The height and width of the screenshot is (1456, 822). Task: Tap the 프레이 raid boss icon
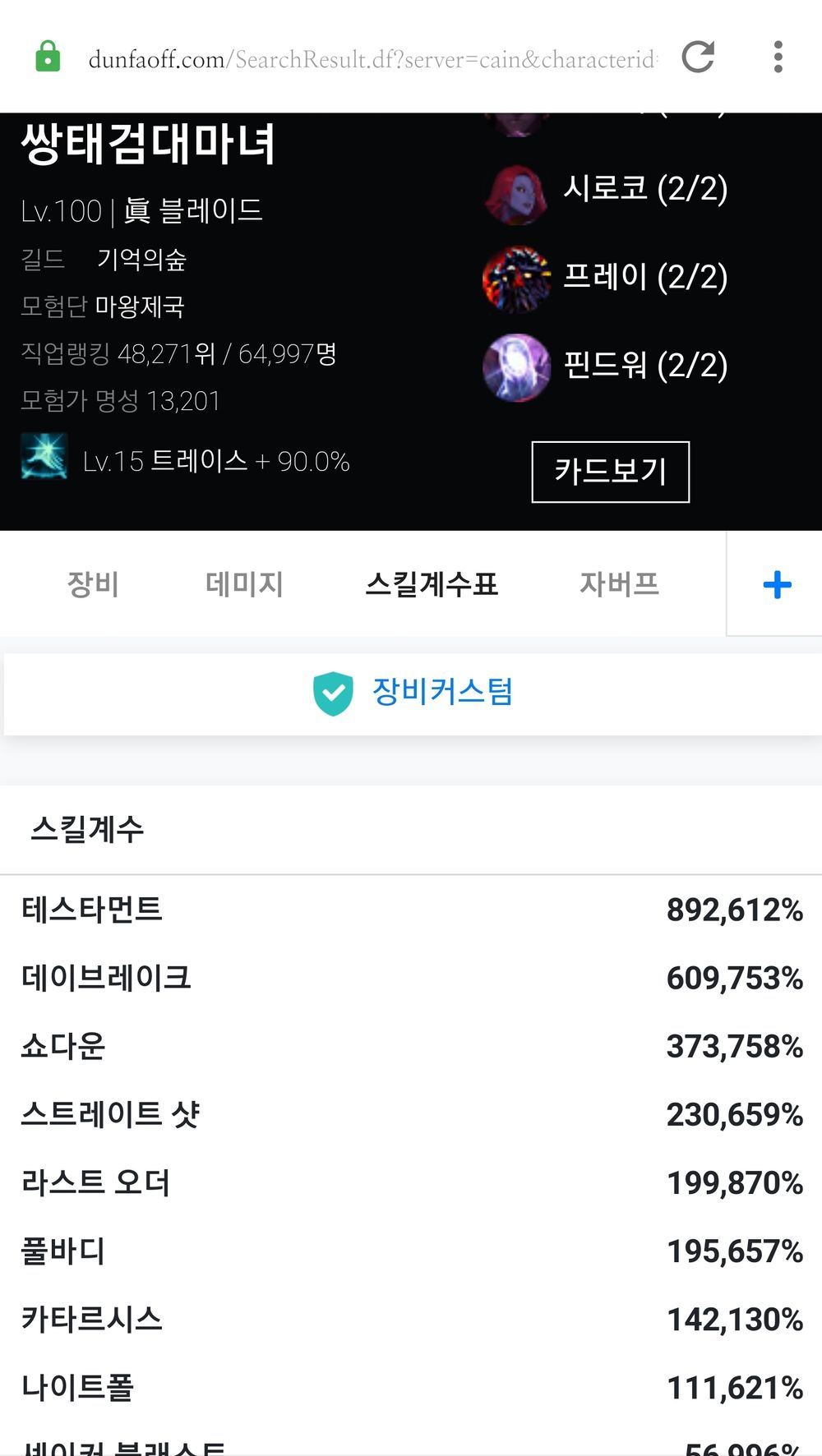point(516,280)
